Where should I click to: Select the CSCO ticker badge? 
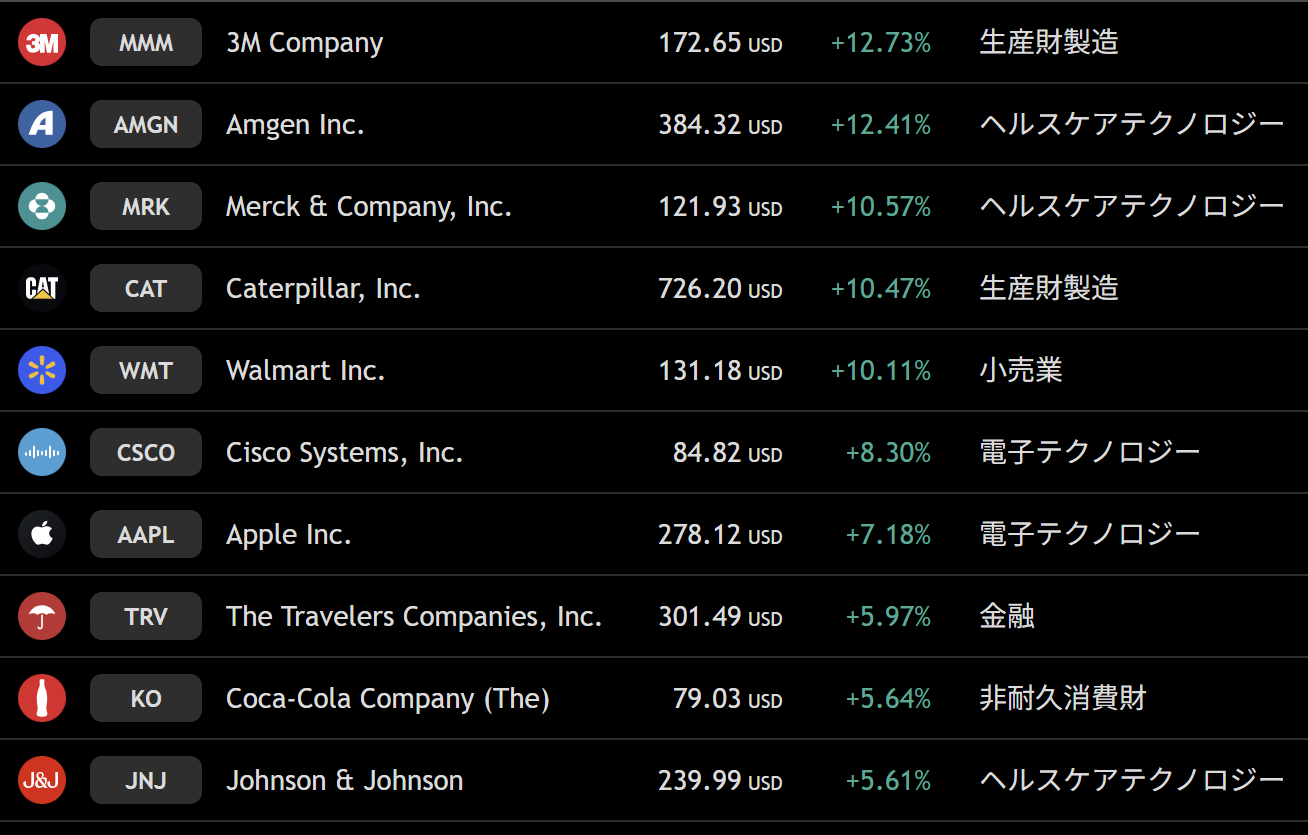(146, 453)
